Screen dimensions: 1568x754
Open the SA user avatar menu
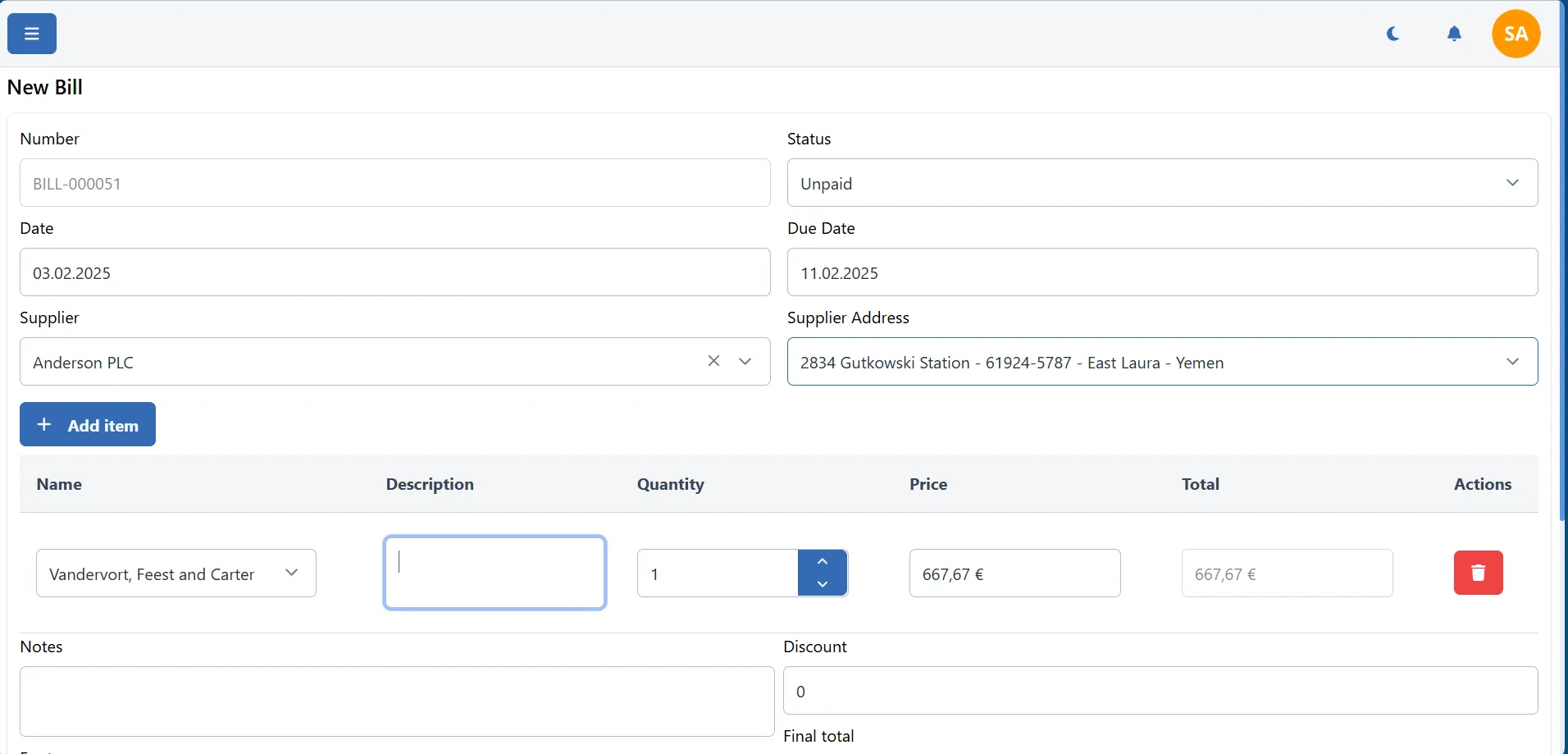[1516, 34]
